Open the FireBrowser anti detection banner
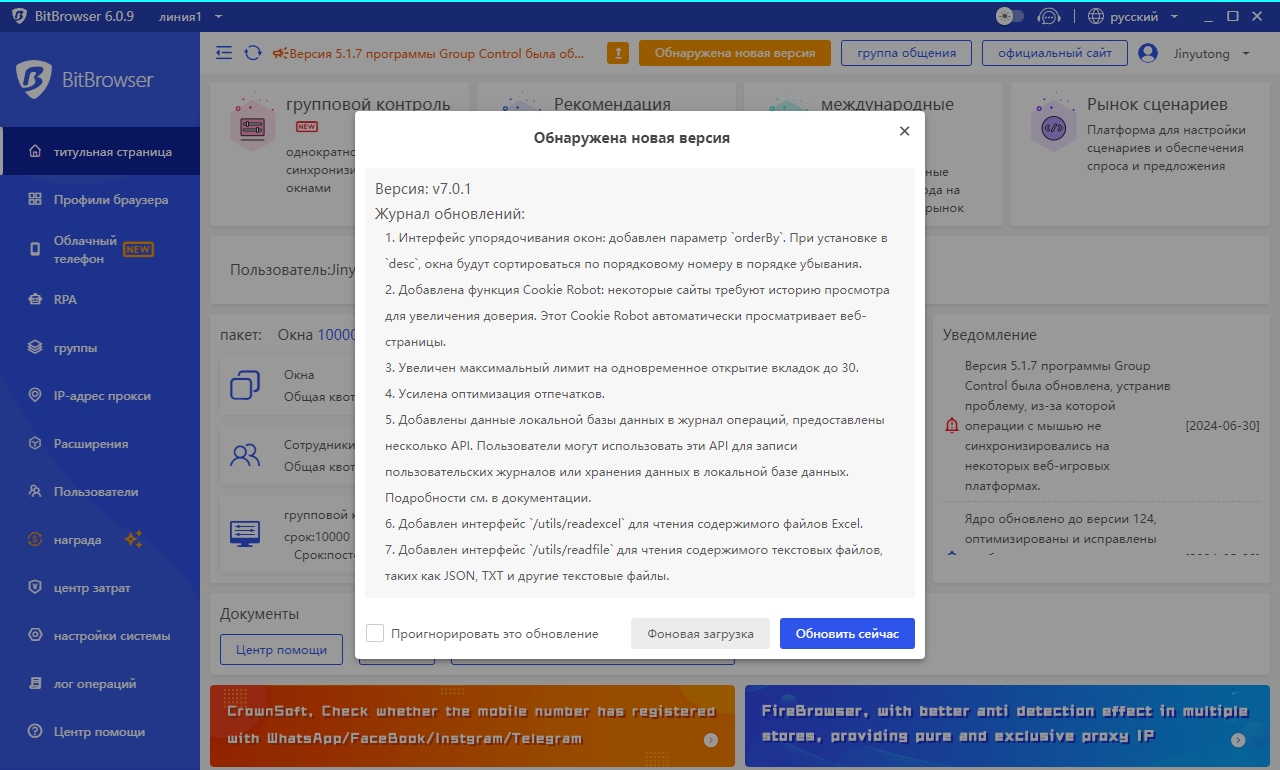This screenshot has height=770, width=1280. pos(1007,725)
